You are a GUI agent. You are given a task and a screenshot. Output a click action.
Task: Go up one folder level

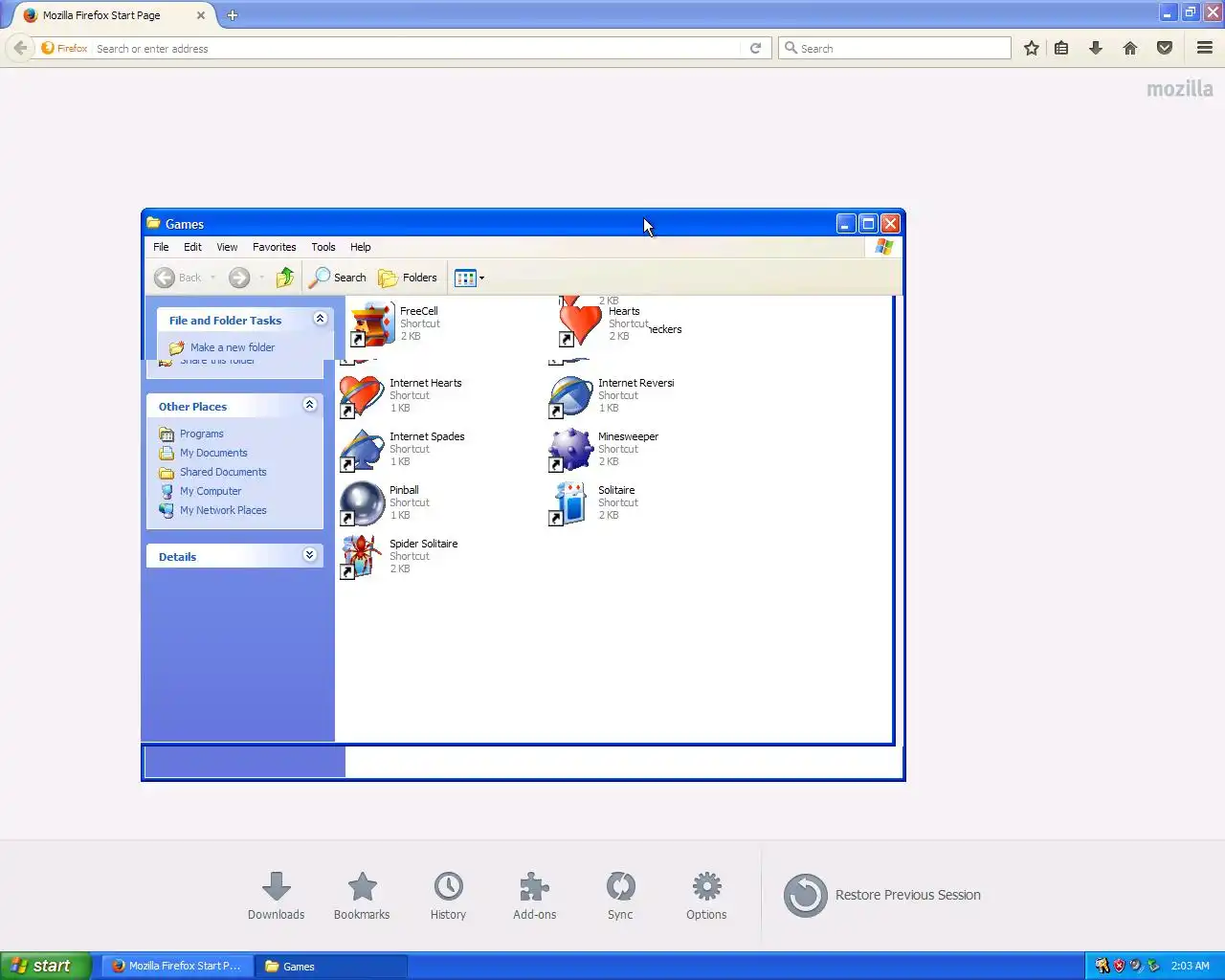click(284, 278)
